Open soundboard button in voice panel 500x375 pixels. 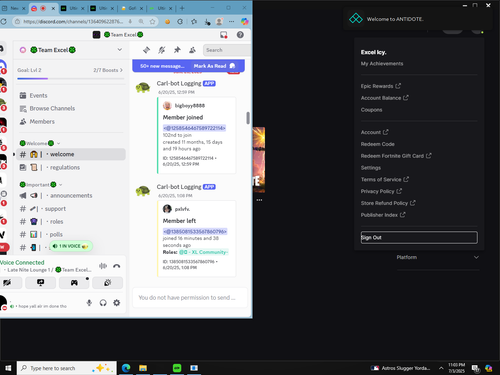point(107,283)
